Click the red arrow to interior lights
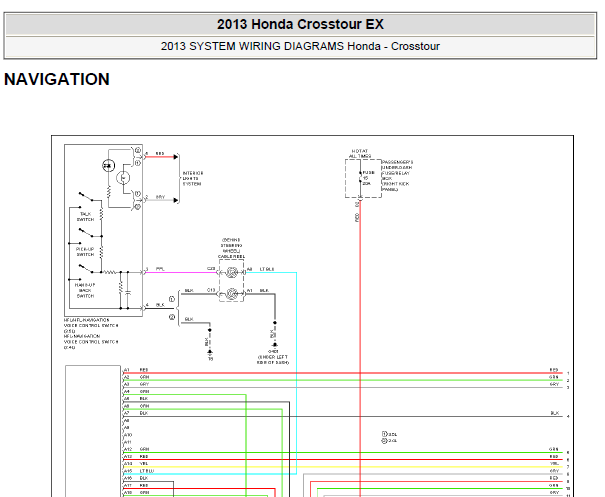 [x=176, y=157]
